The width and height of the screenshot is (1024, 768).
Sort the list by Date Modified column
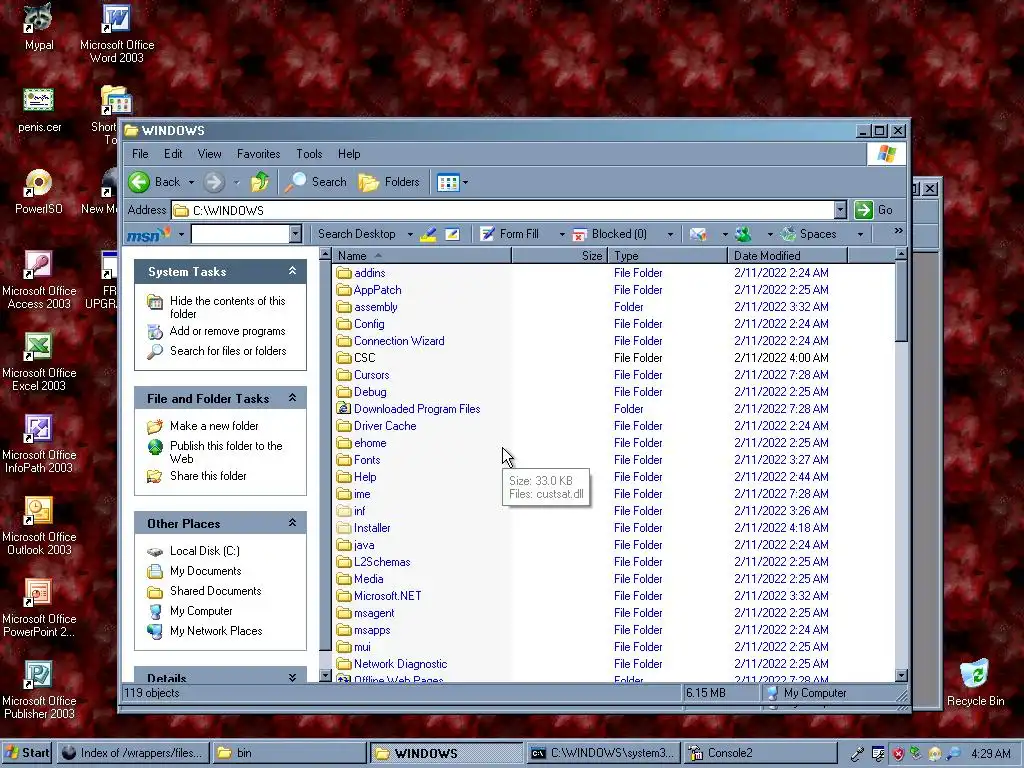787,255
